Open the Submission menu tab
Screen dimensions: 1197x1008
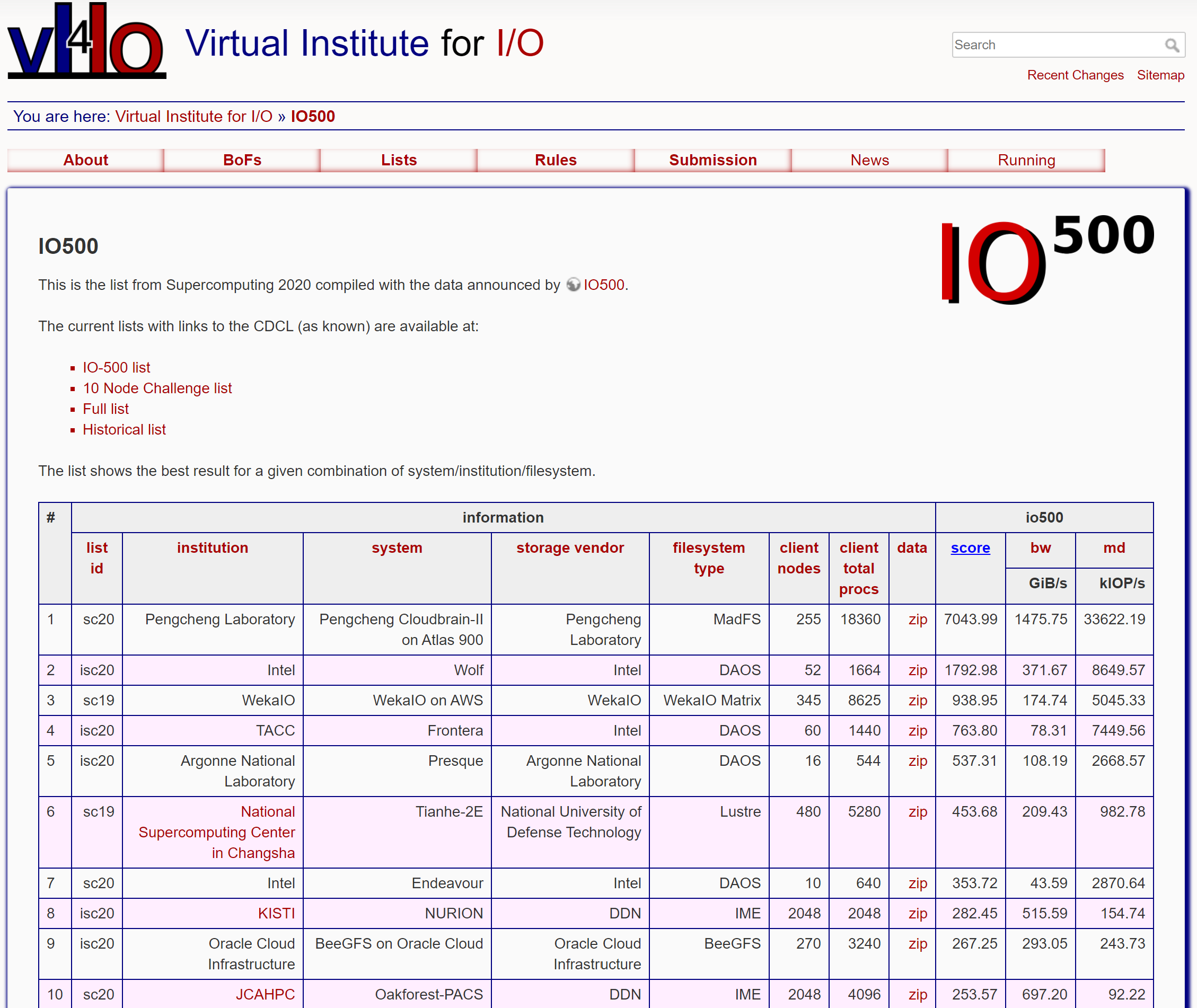[x=712, y=160]
